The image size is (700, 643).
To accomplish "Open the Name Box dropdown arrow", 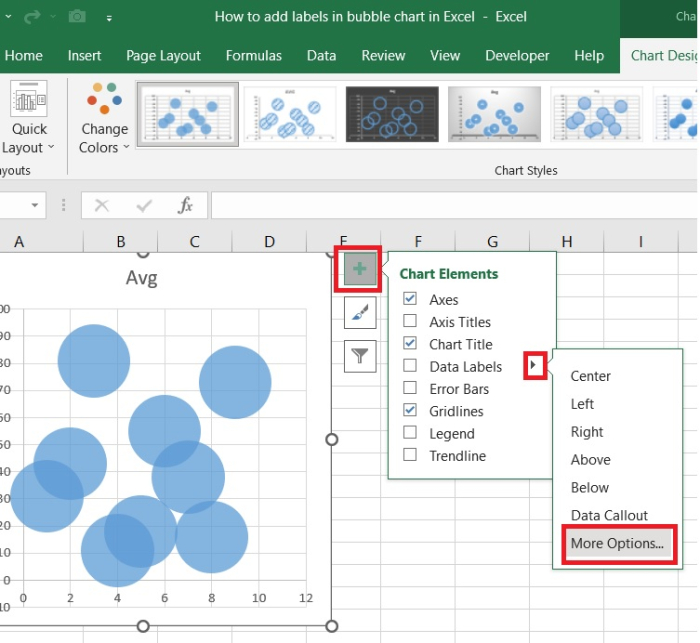I will (x=35, y=205).
